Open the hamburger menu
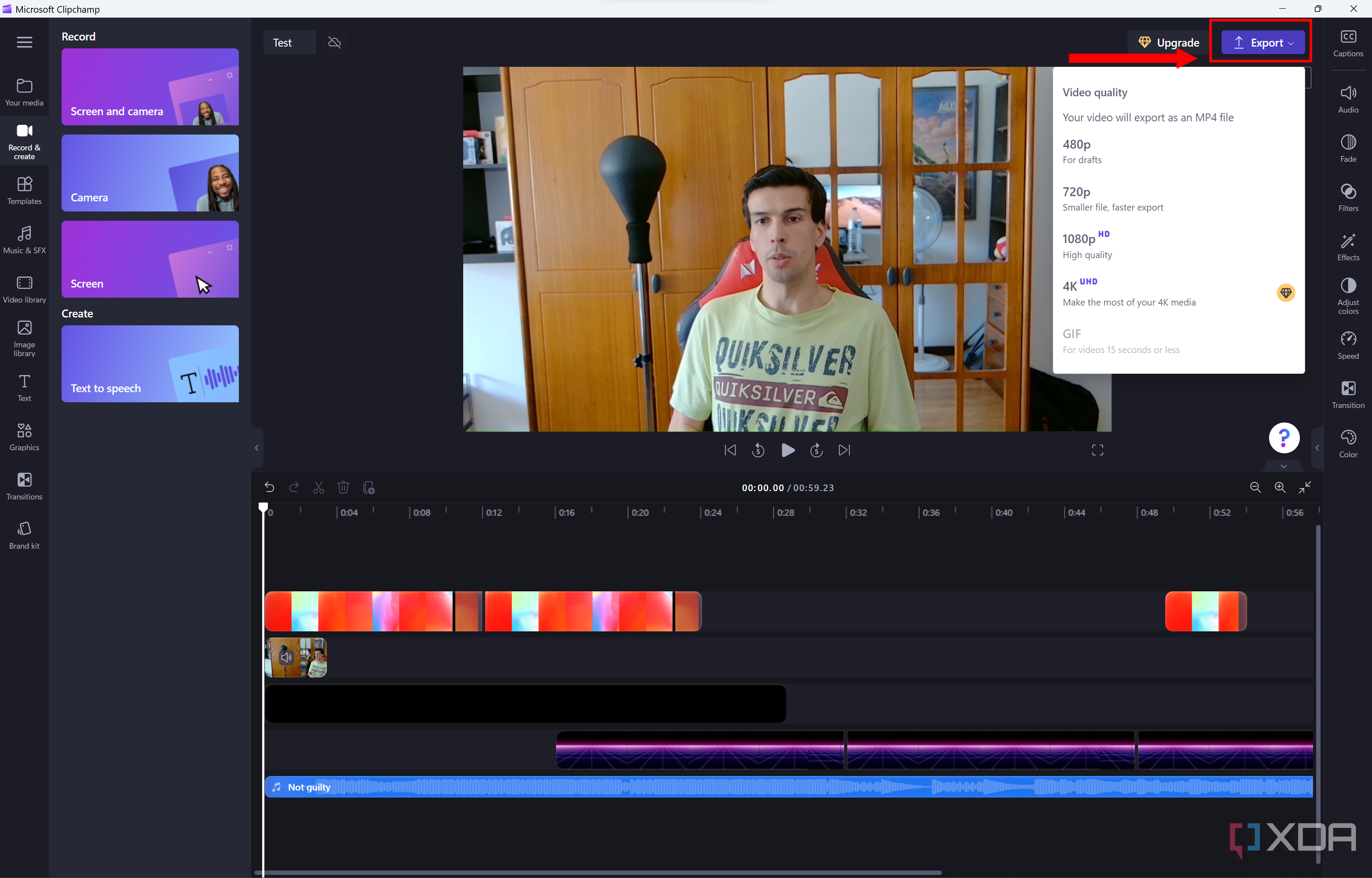The width and height of the screenshot is (1372, 878). coord(25,42)
